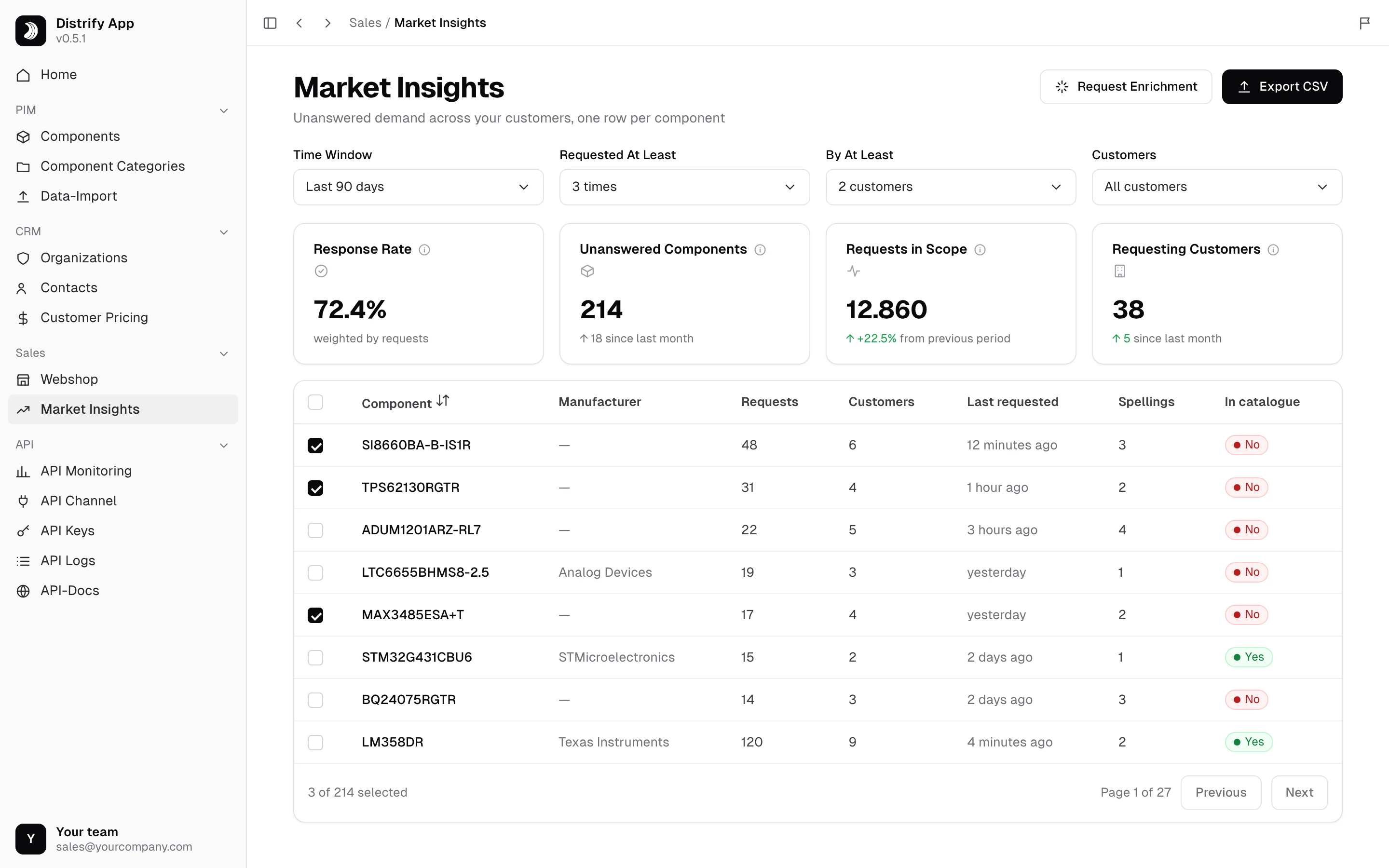Open Component Categories page

point(123,166)
